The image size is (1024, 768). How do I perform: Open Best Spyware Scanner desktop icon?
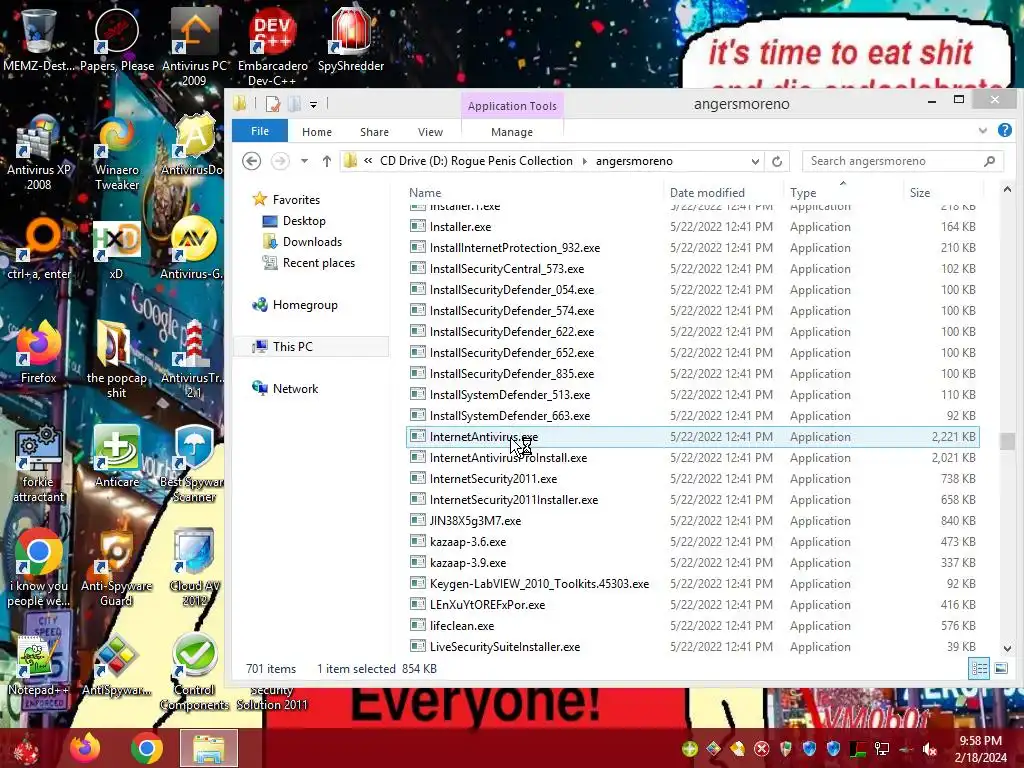(194, 464)
